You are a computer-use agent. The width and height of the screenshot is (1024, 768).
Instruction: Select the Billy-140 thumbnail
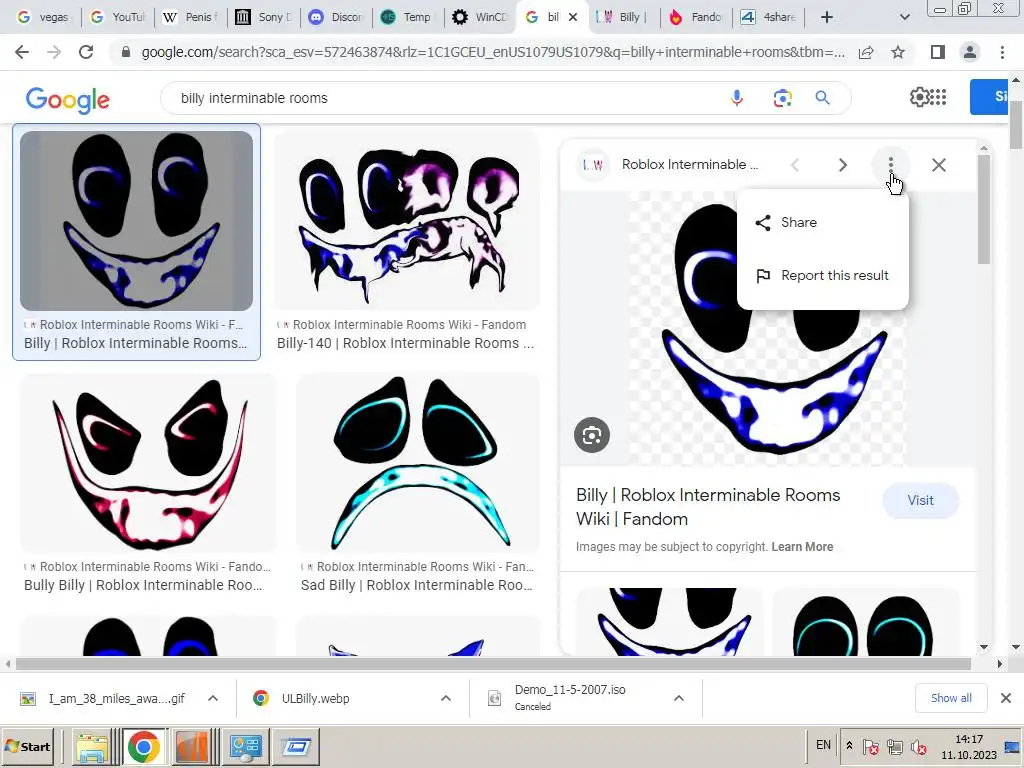(x=406, y=221)
